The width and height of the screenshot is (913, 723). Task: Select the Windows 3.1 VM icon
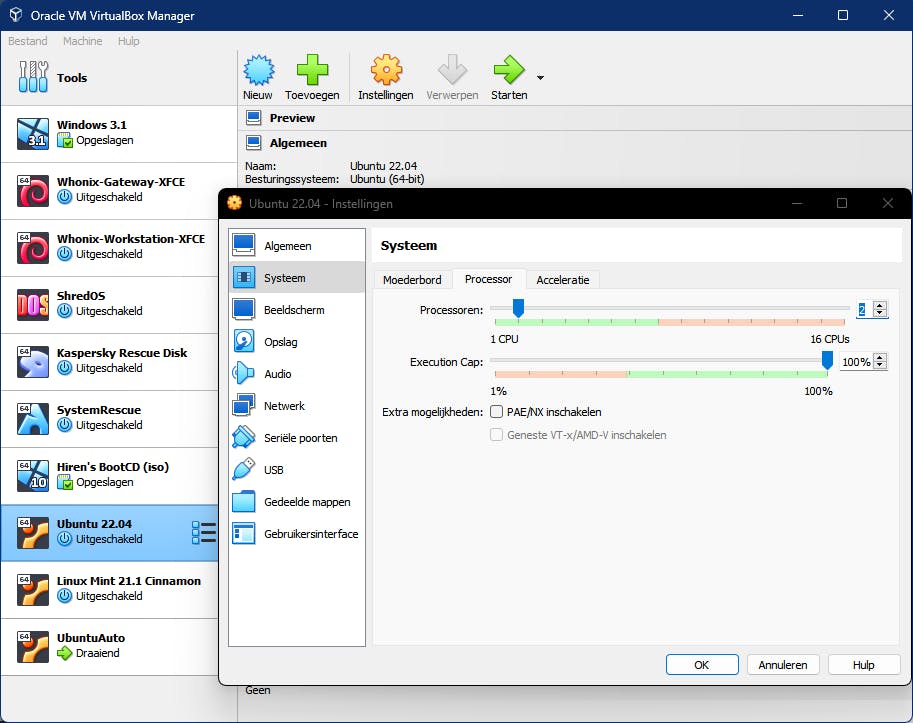tap(33, 133)
